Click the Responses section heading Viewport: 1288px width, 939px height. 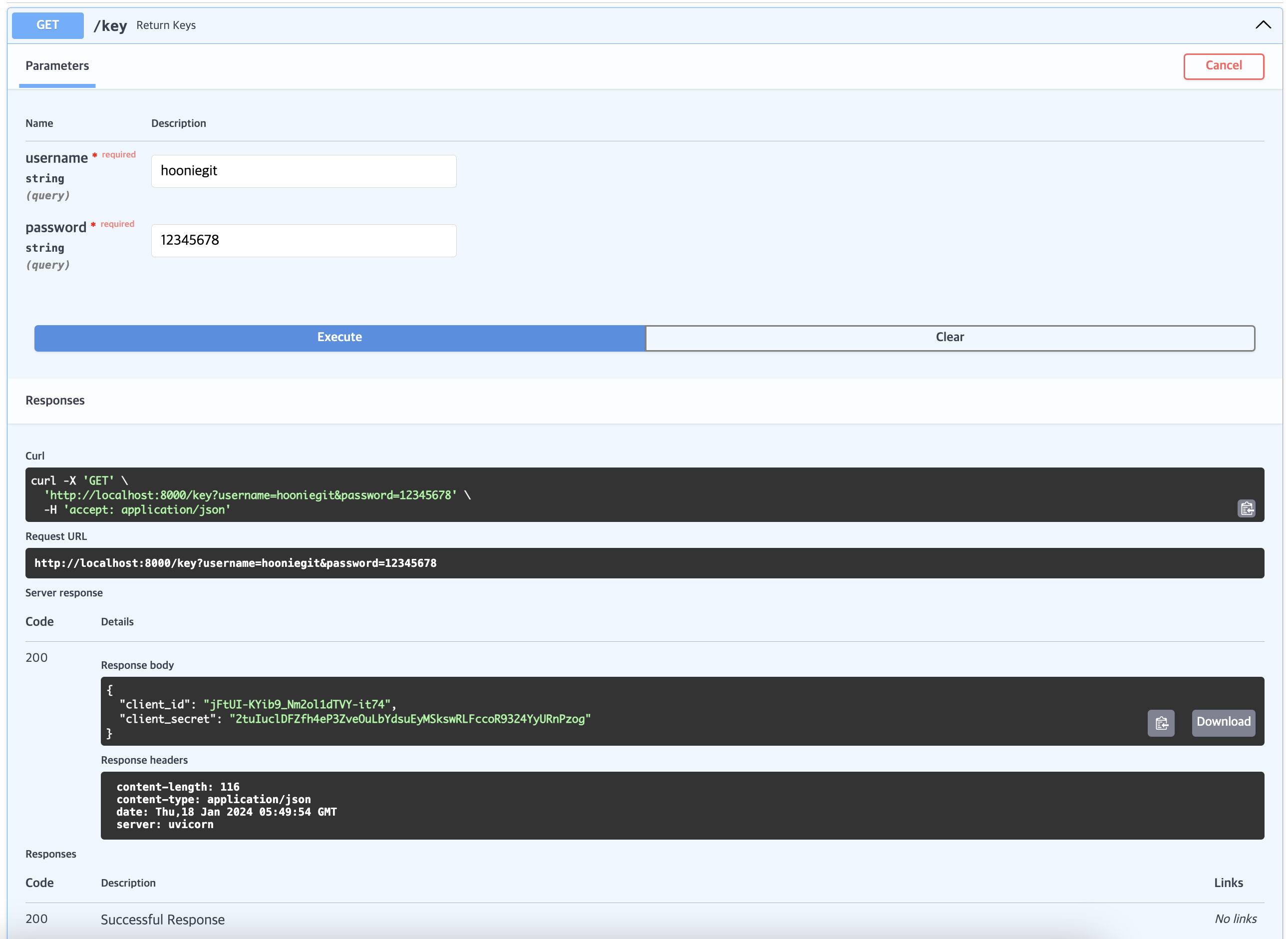coord(55,401)
